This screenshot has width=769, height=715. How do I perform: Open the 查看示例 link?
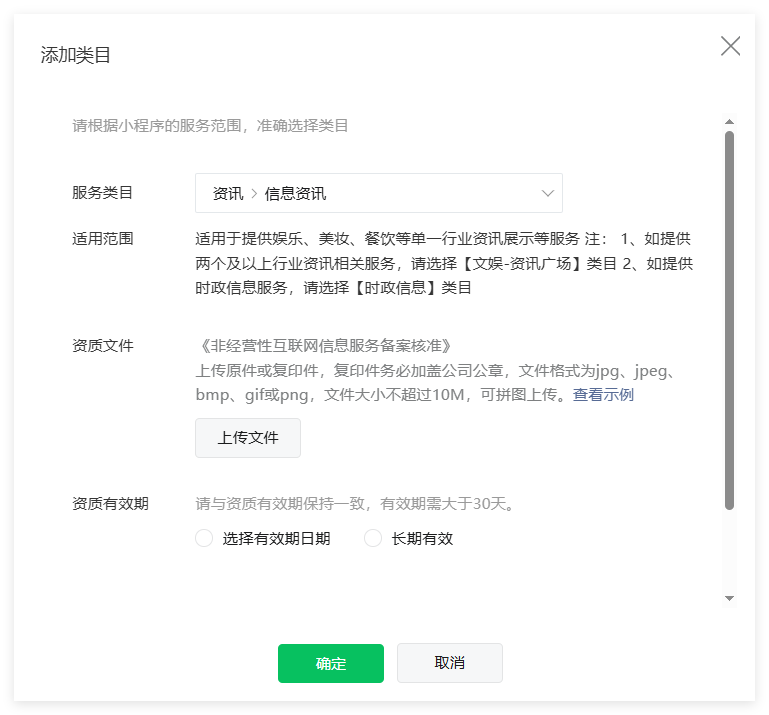coord(603,394)
